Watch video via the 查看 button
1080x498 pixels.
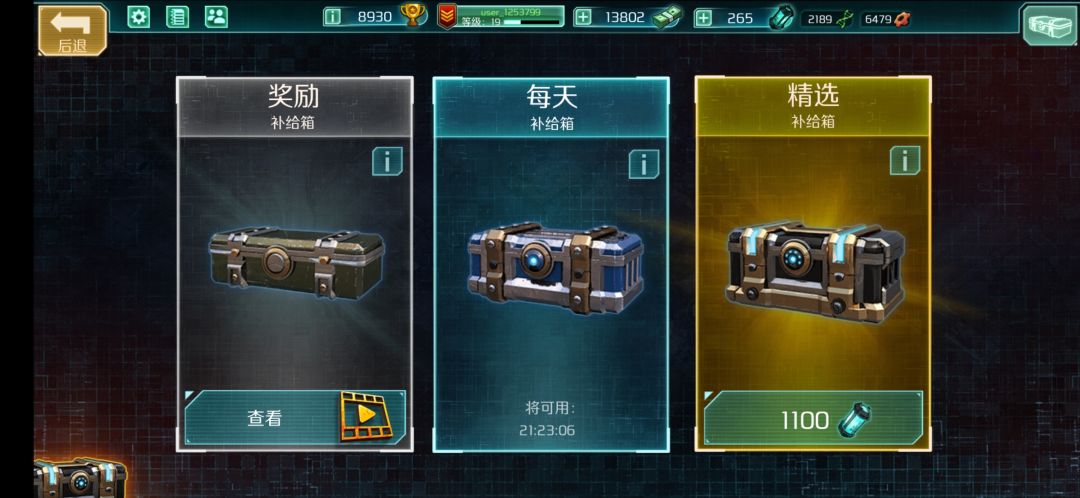[x=295, y=417]
